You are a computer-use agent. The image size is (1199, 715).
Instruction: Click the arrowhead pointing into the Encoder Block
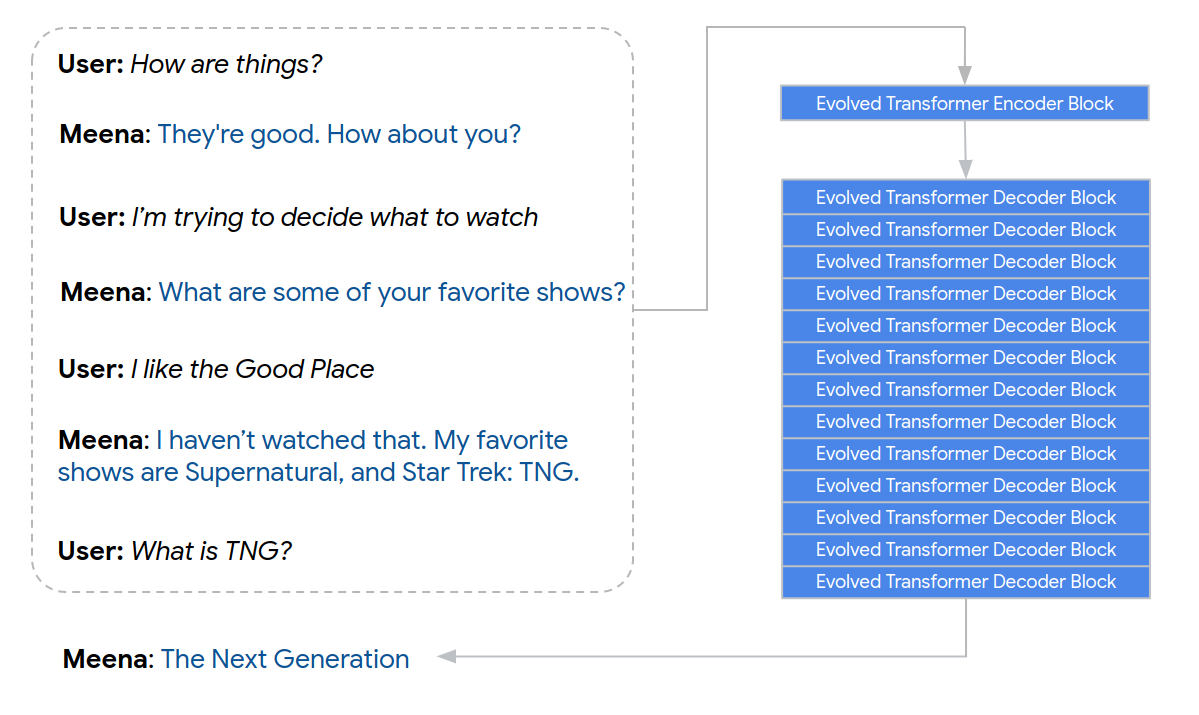pyautogui.click(x=964, y=75)
